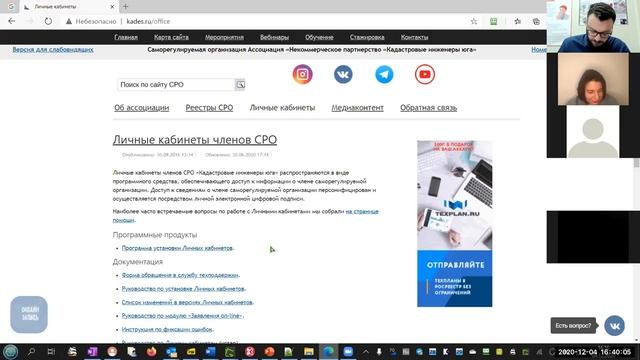Open the 'Об ассоциации' section tab
The width and height of the screenshot is (640, 360).
pyautogui.click(x=142, y=108)
